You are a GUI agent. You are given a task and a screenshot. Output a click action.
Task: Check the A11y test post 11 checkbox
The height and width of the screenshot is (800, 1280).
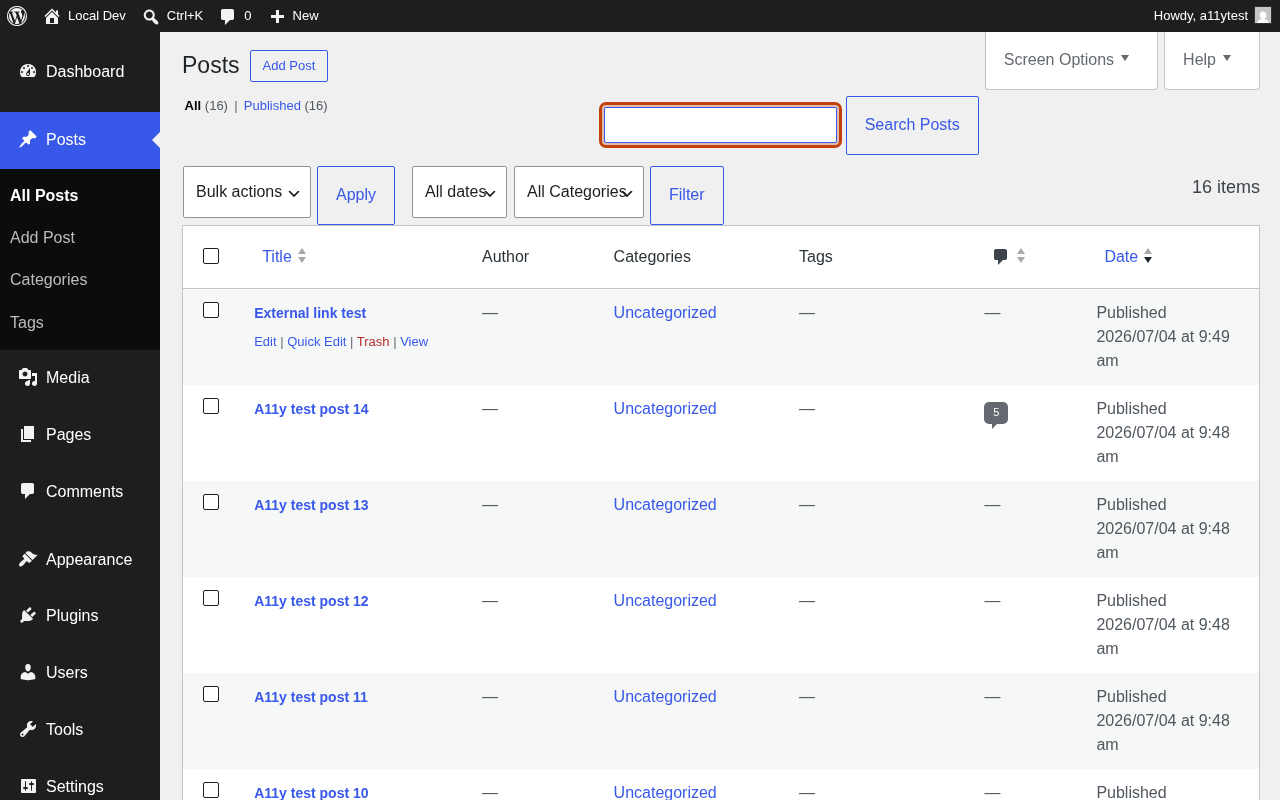point(211,694)
